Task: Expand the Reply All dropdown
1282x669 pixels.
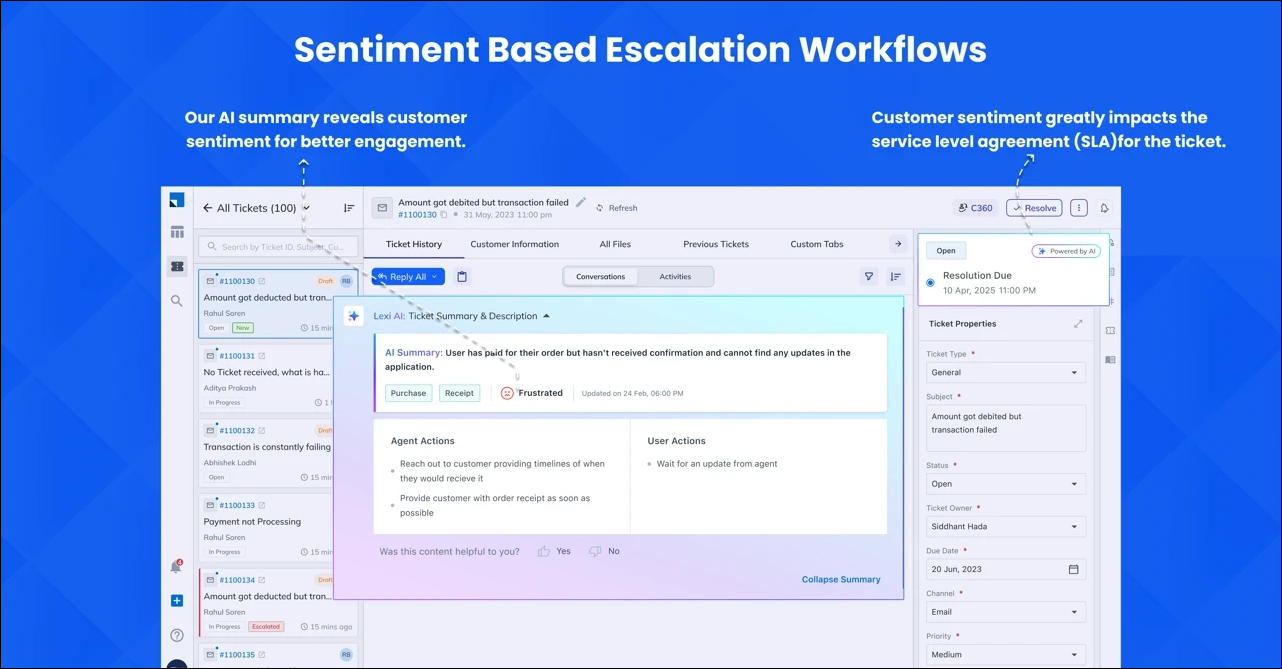Action: (433, 276)
